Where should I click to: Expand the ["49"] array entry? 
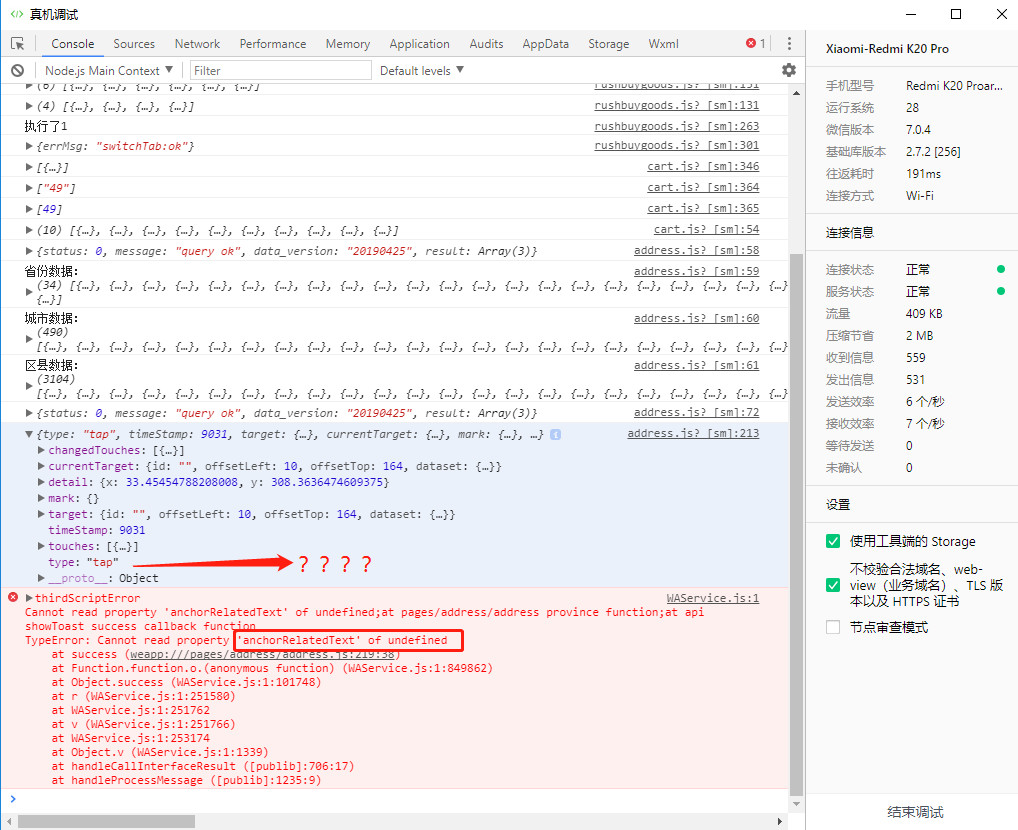click(29, 188)
